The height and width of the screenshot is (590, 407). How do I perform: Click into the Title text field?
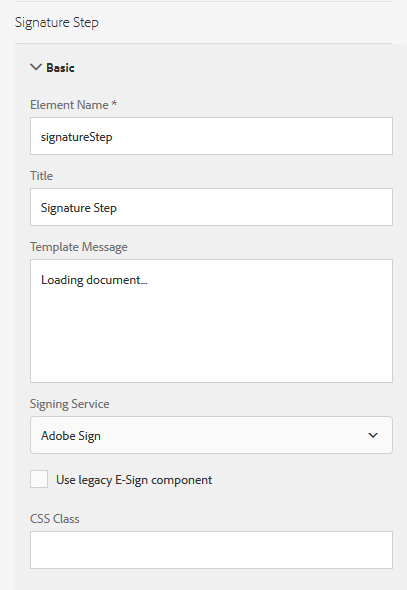[211, 207]
